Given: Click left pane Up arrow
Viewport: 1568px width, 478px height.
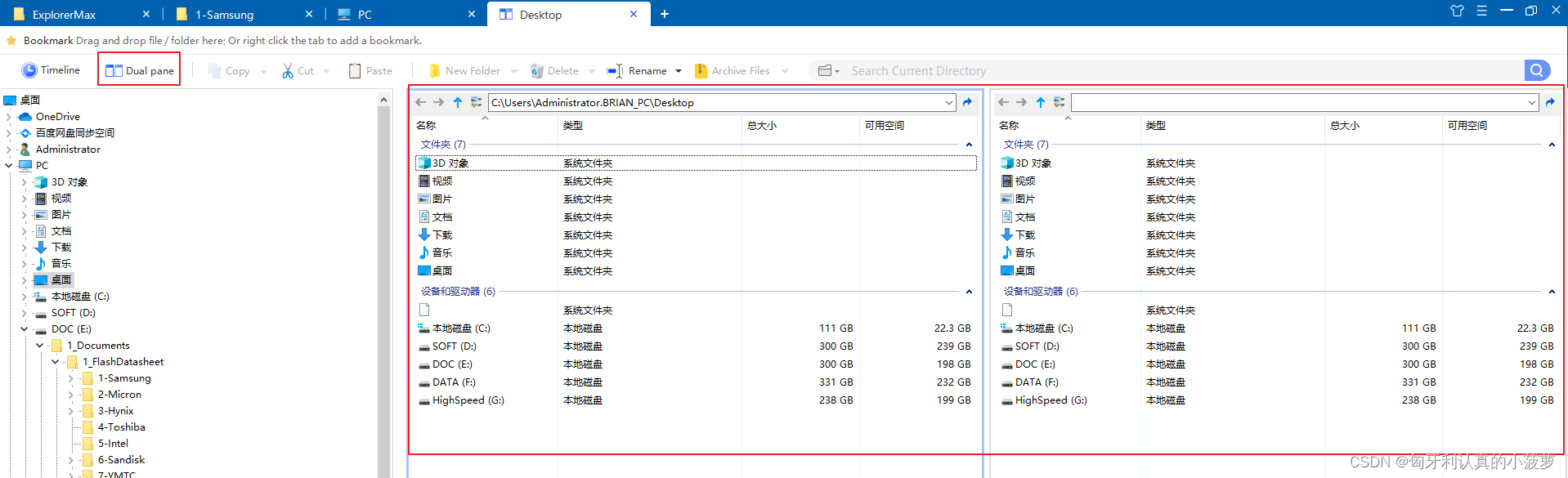Looking at the screenshot, I should pyautogui.click(x=458, y=102).
